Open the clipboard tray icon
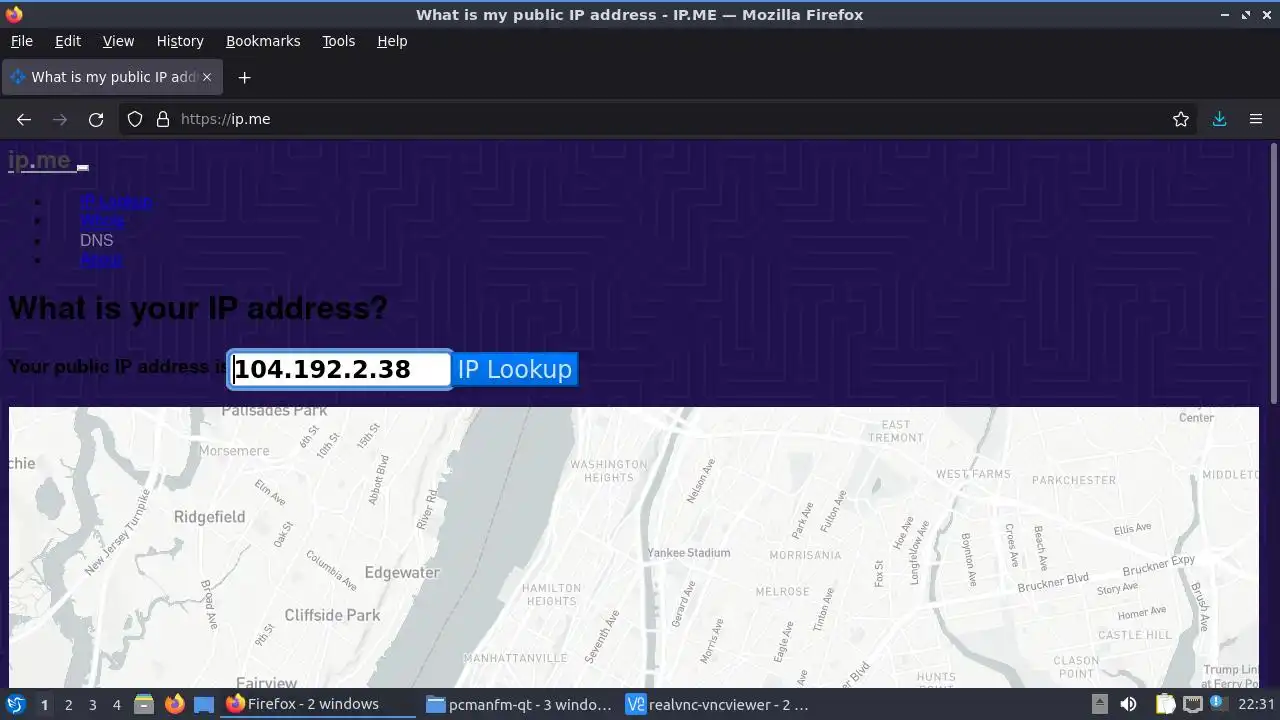 1165,704
